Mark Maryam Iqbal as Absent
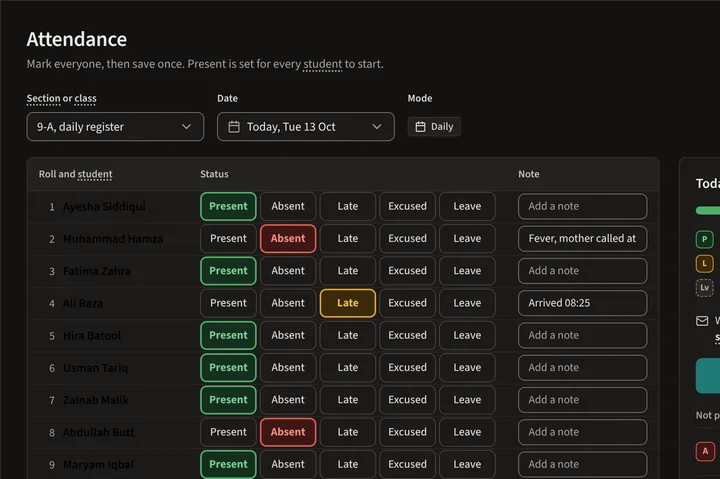This screenshot has height=479, width=720. pos(288,464)
